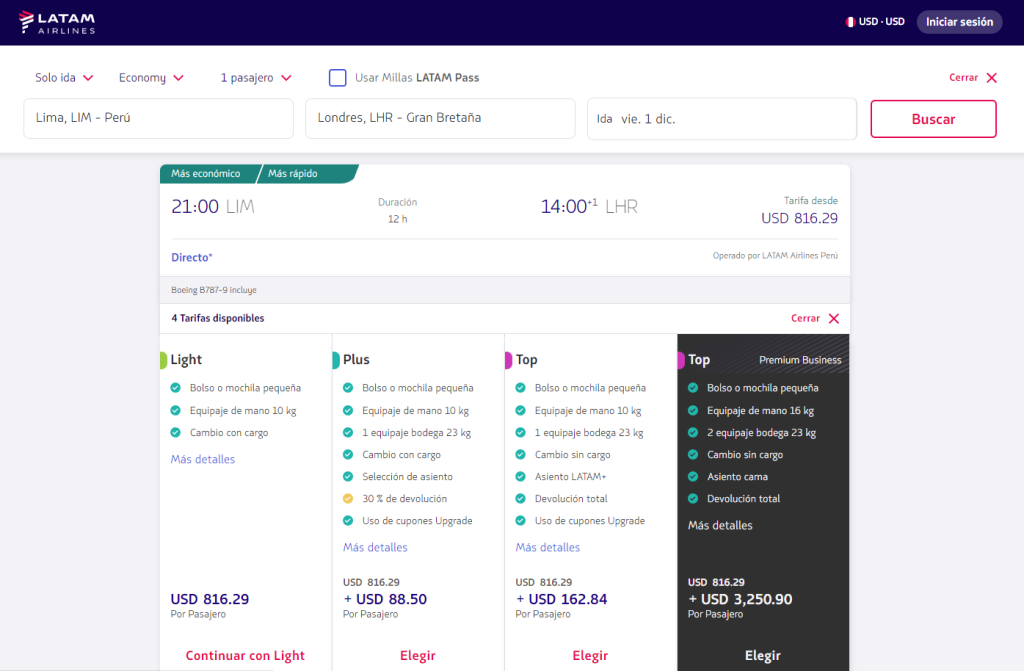Click the Peru flag currency icon

(x=850, y=22)
